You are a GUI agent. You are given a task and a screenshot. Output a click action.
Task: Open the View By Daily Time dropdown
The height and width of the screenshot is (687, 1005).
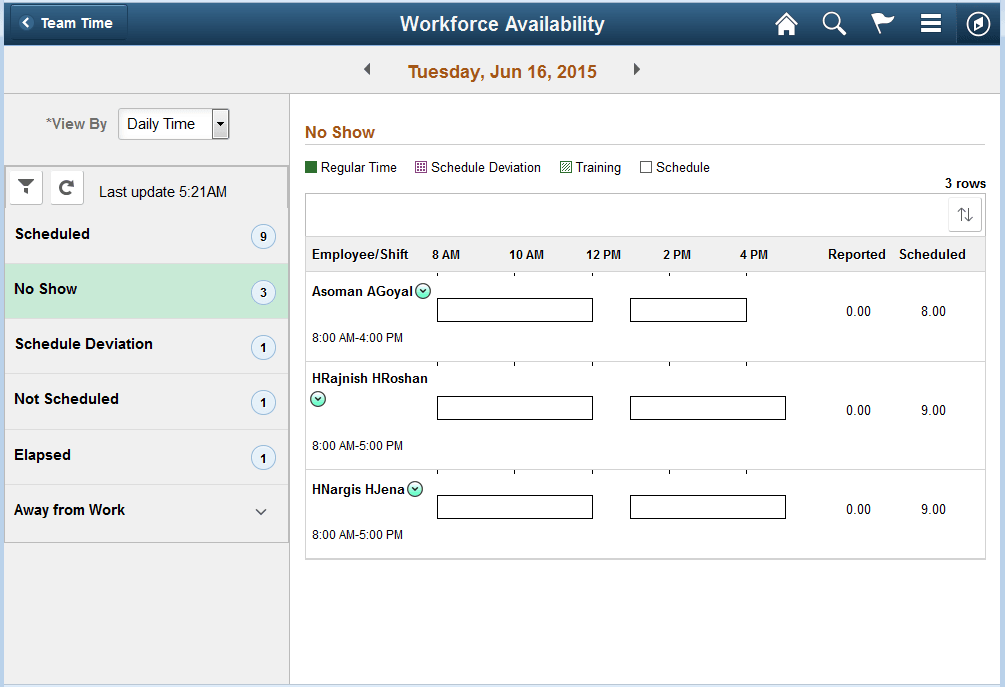(173, 124)
